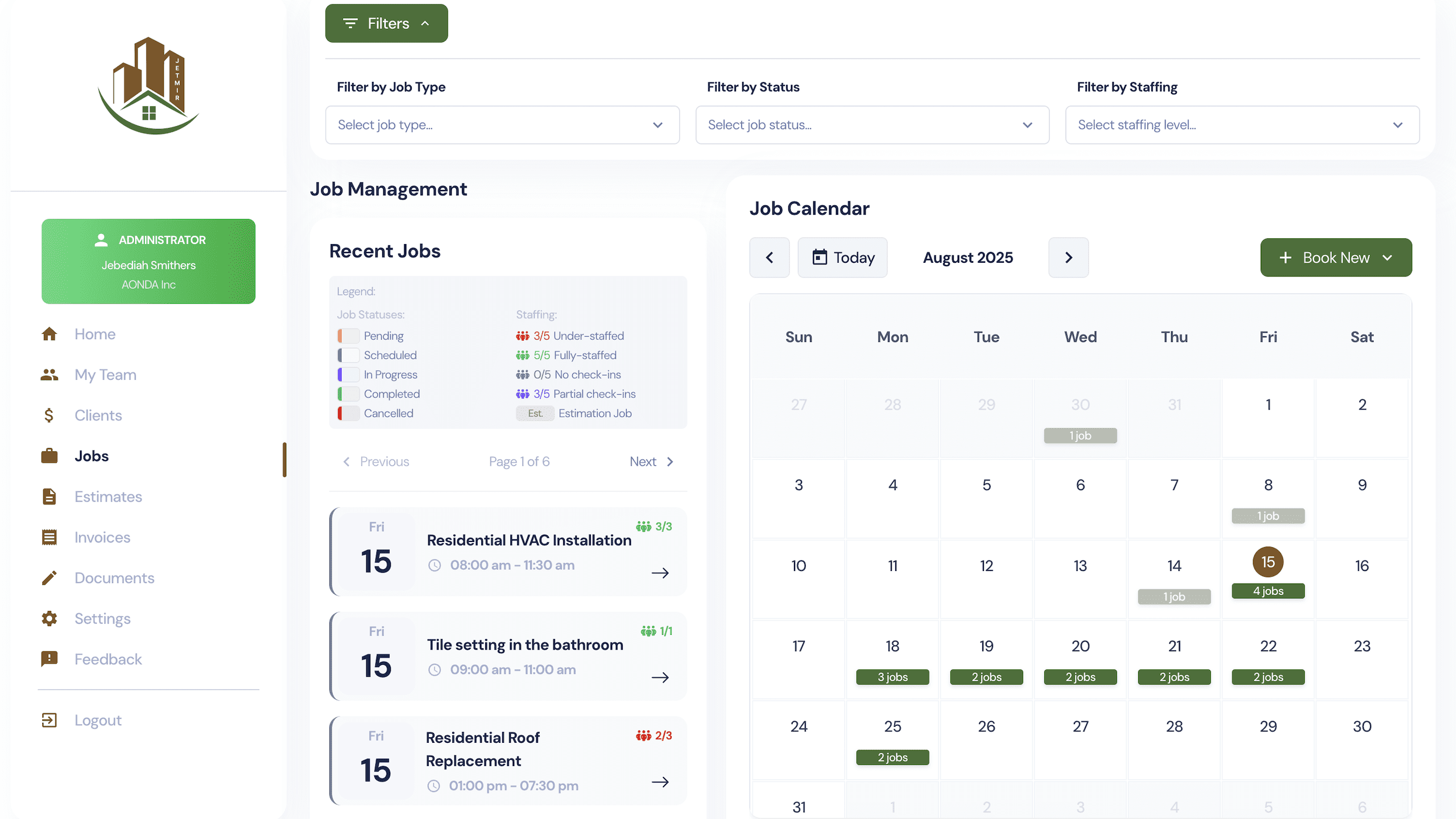The image size is (1456, 819).
Task: Click the August 2025 month label
Action: click(x=968, y=258)
